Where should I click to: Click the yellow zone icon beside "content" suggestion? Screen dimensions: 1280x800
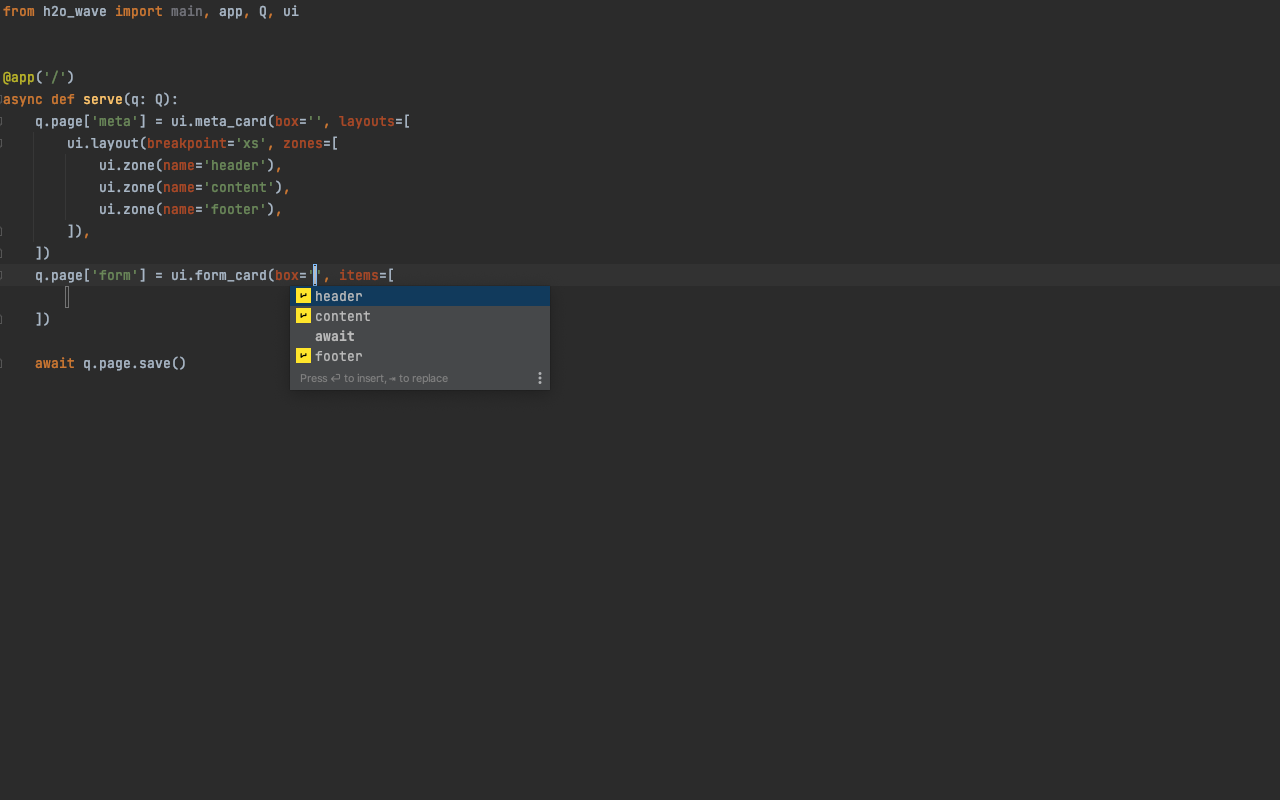point(302,316)
